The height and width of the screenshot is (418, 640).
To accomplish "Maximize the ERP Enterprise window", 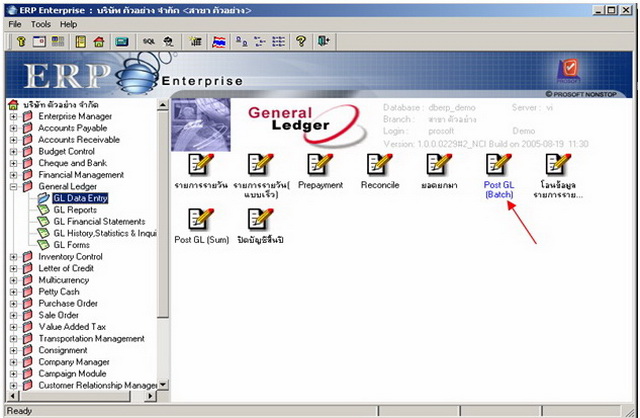I will (x=611, y=10).
